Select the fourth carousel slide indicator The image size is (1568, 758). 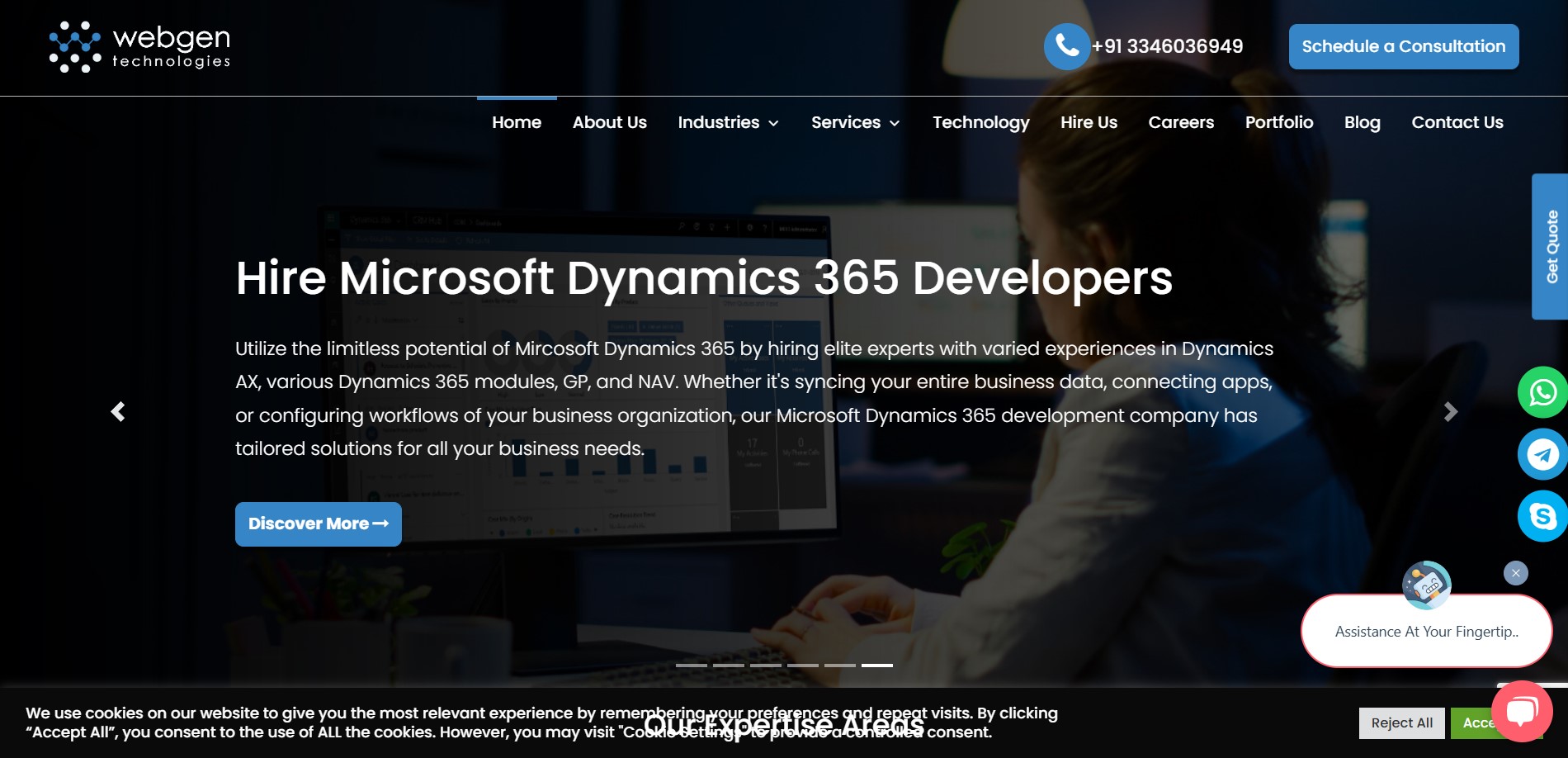pos(803,665)
